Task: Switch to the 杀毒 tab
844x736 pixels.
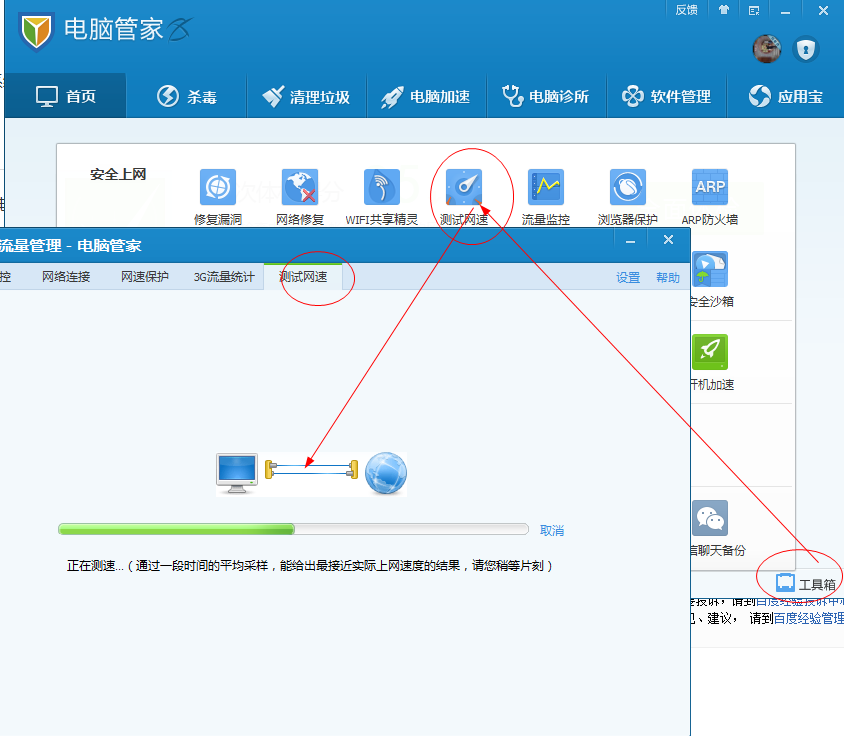Action: tap(186, 96)
